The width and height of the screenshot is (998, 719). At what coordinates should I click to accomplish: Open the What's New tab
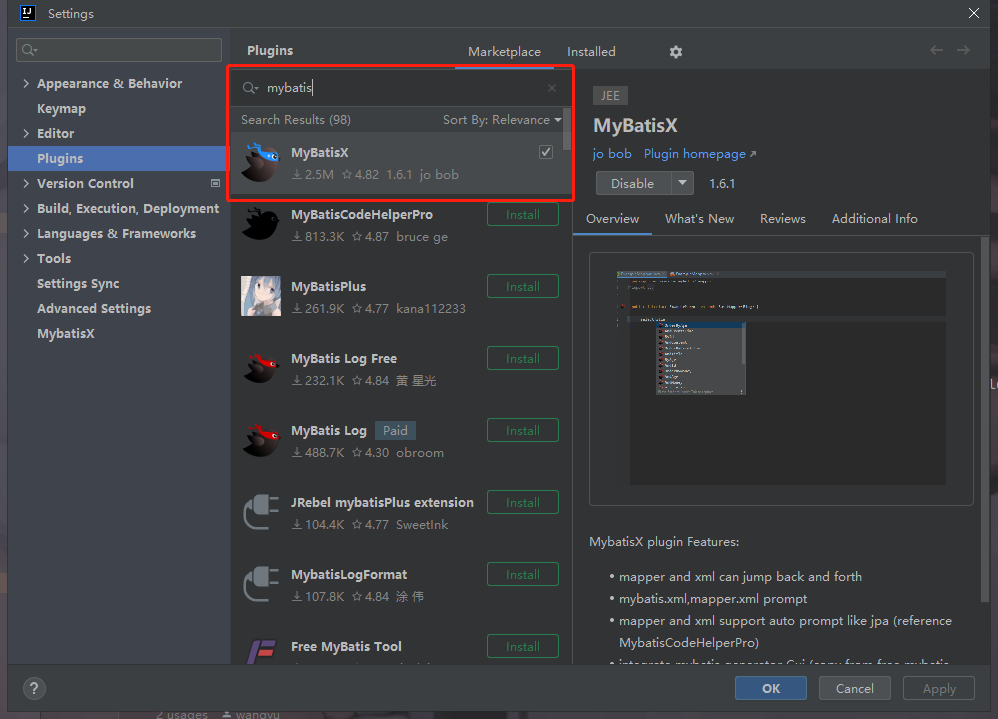(x=699, y=219)
